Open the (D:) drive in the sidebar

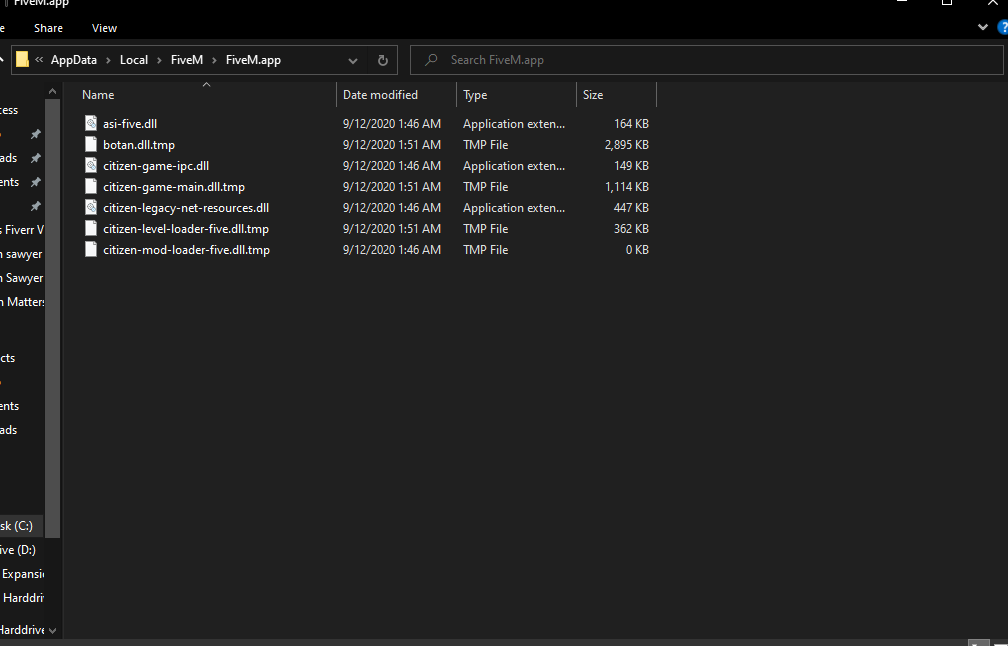click(x=18, y=550)
